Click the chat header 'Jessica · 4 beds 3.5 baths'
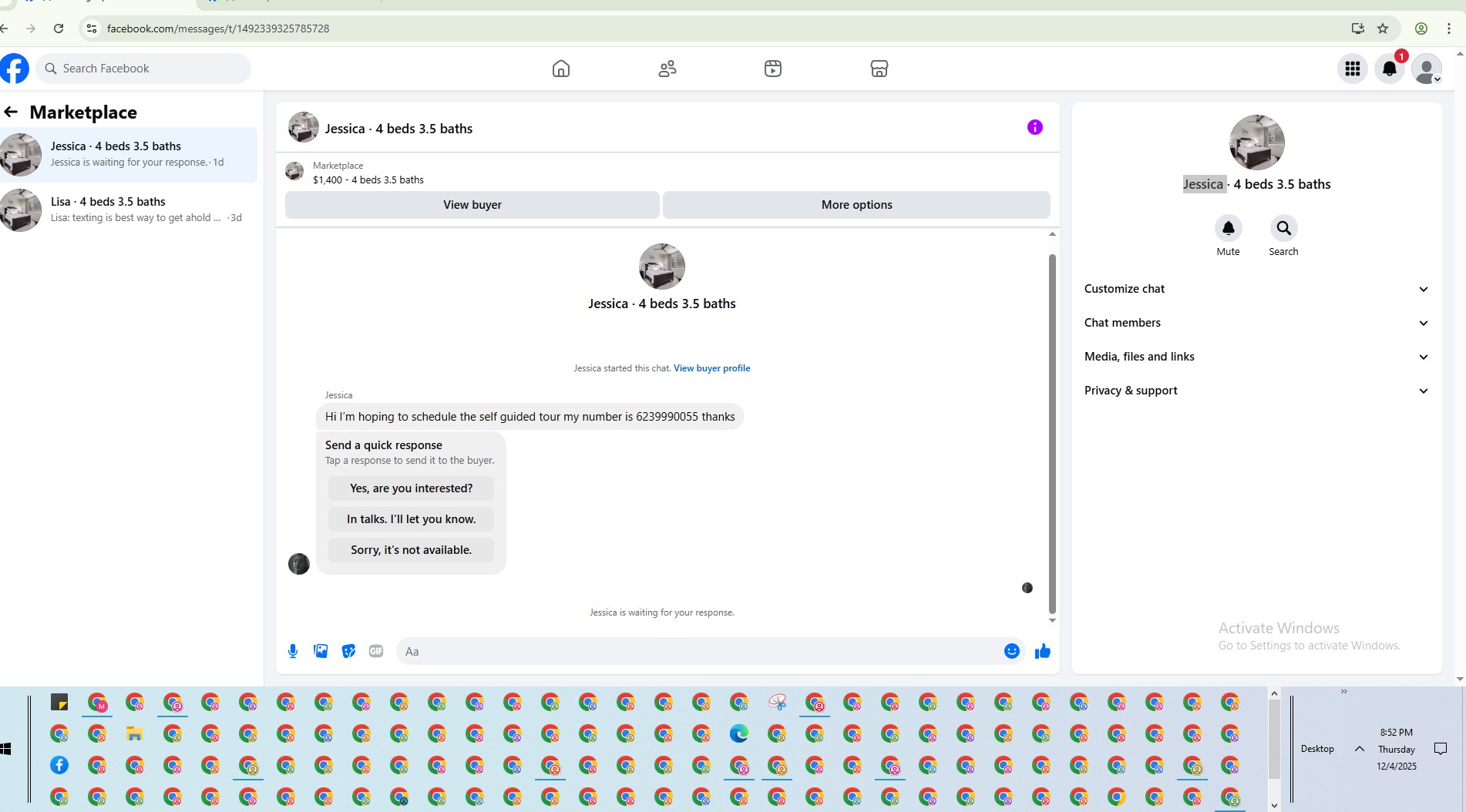1466x812 pixels. (x=398, y=129)
